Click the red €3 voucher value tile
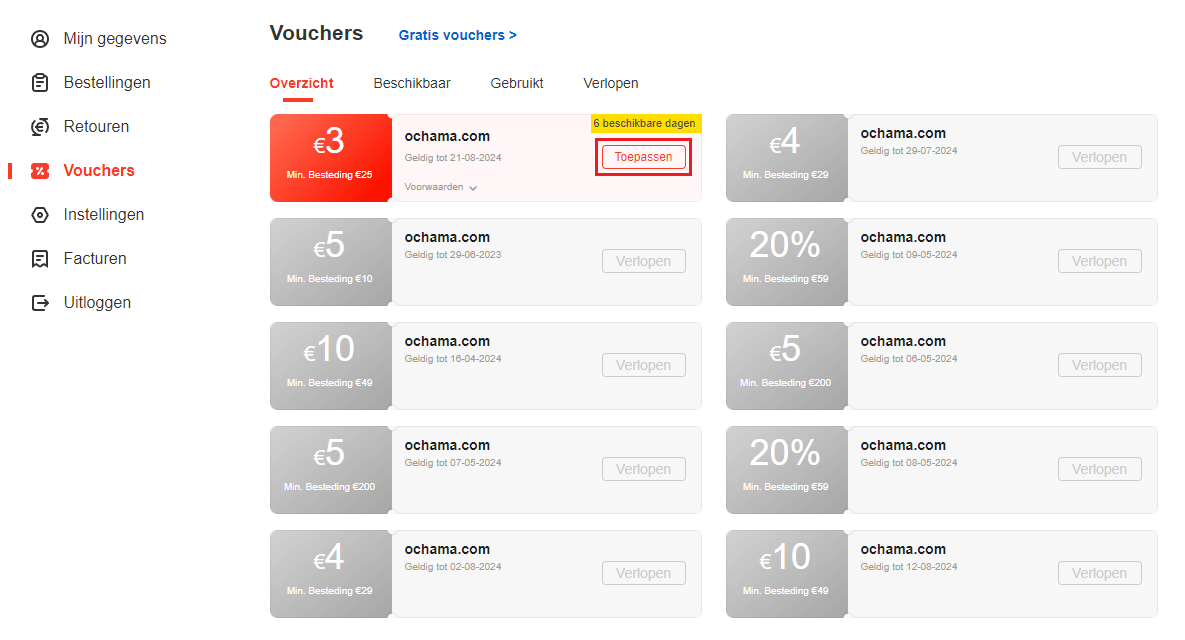This screenshot has height=640, width=1185. coord(330,157)
